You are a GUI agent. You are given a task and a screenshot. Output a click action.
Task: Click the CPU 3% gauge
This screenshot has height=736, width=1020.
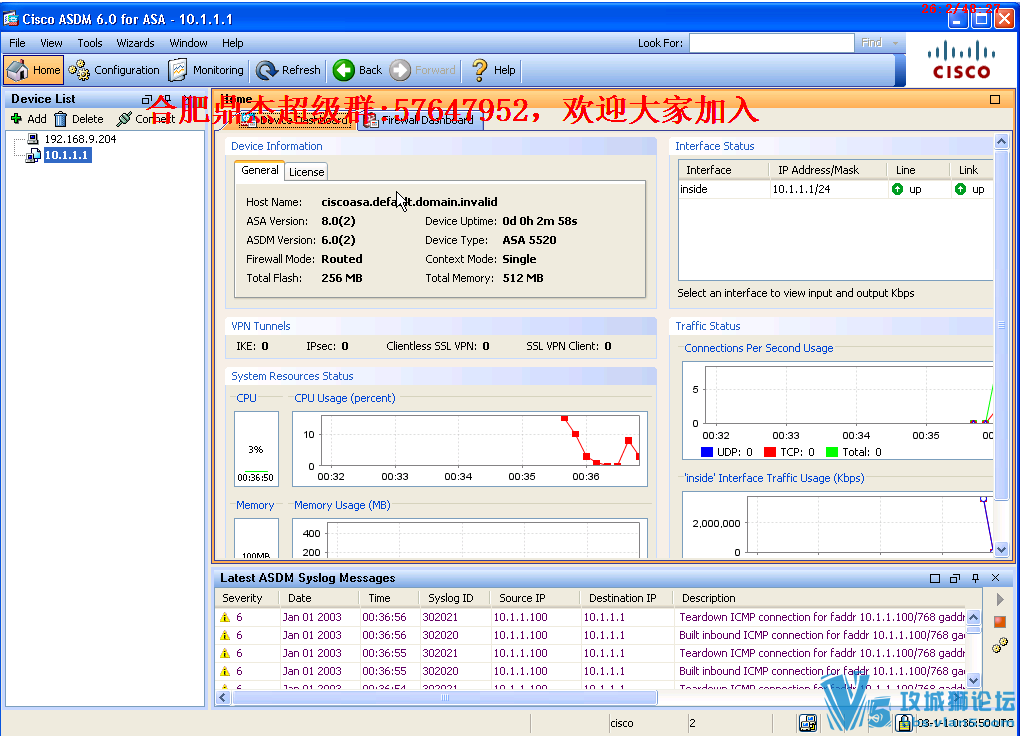pyautogui.click(x=256, y=448)
